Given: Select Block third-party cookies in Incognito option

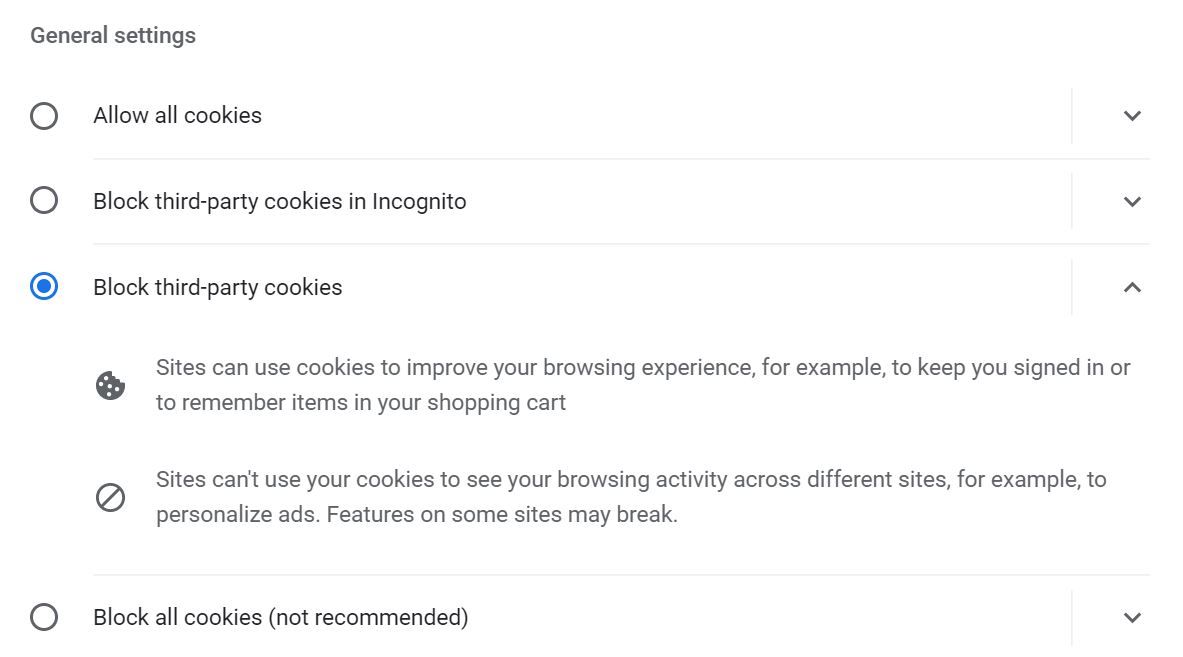Looking at the screenshot, I should pos(44,200).
